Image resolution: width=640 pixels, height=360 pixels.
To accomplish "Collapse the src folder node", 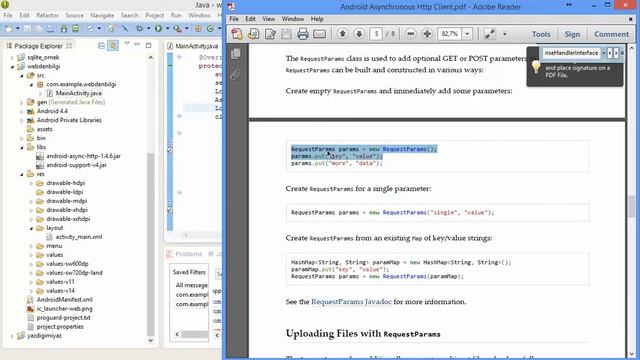I will 22,76.
